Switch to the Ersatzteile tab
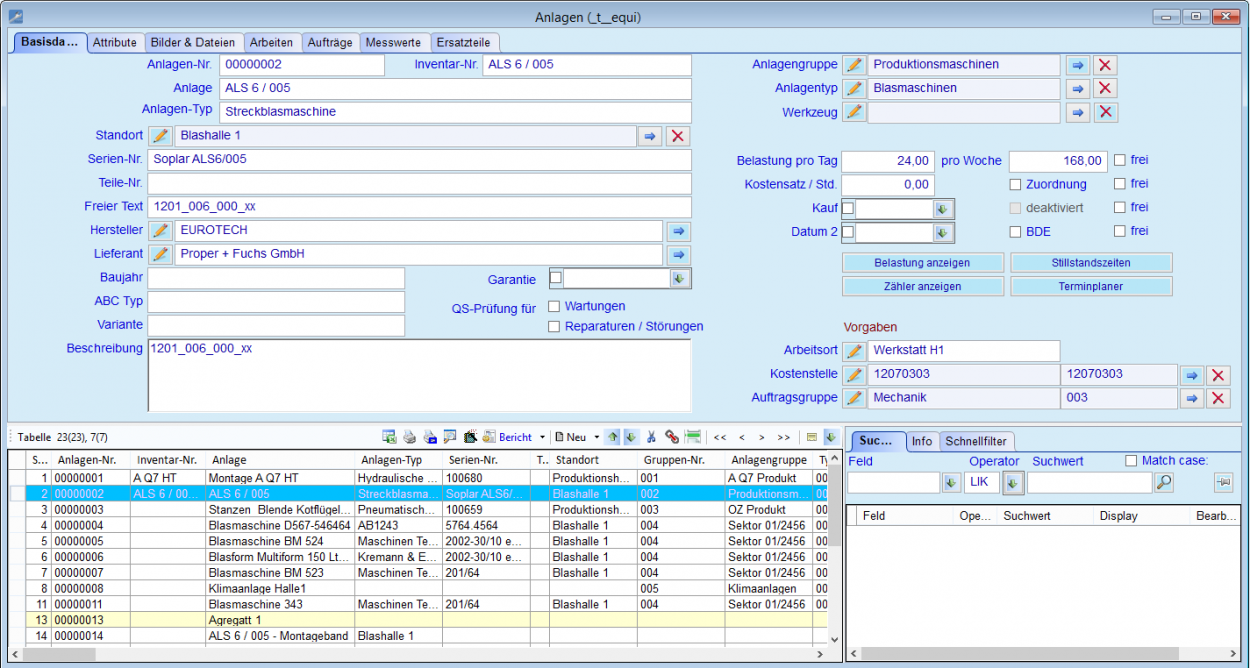 [x=465, y=42]
